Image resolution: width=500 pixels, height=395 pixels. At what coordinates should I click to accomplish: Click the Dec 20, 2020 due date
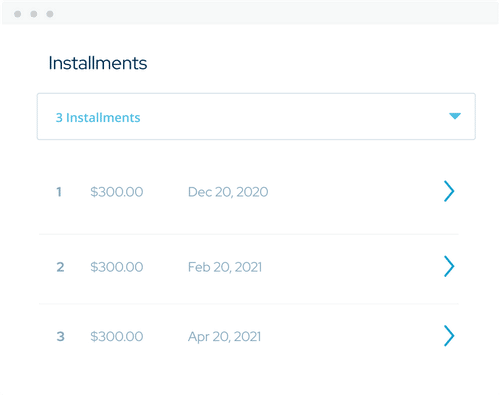pos(228,192)
